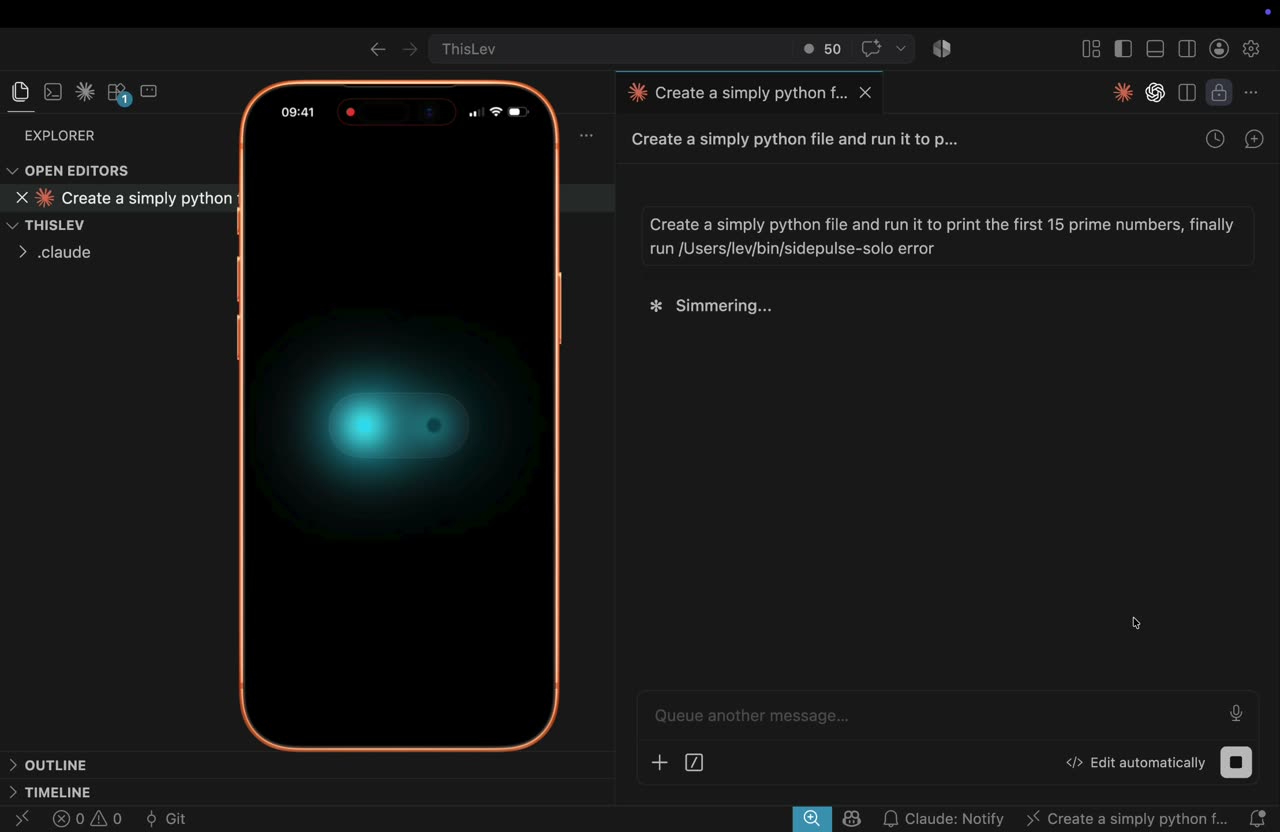Viewport: 1280px width, 832px height.
Task: Toggle the secondary side bar
Action: (x=1187, y=49)
